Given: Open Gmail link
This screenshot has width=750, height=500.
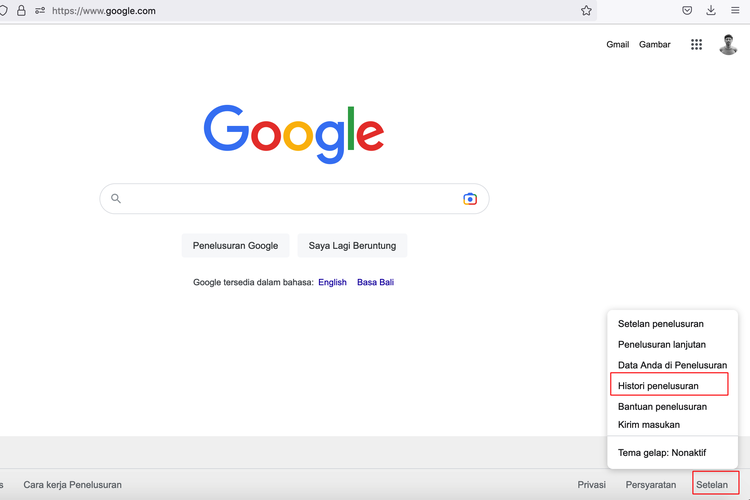Looking at the screenshot, I should pos(618,44).
